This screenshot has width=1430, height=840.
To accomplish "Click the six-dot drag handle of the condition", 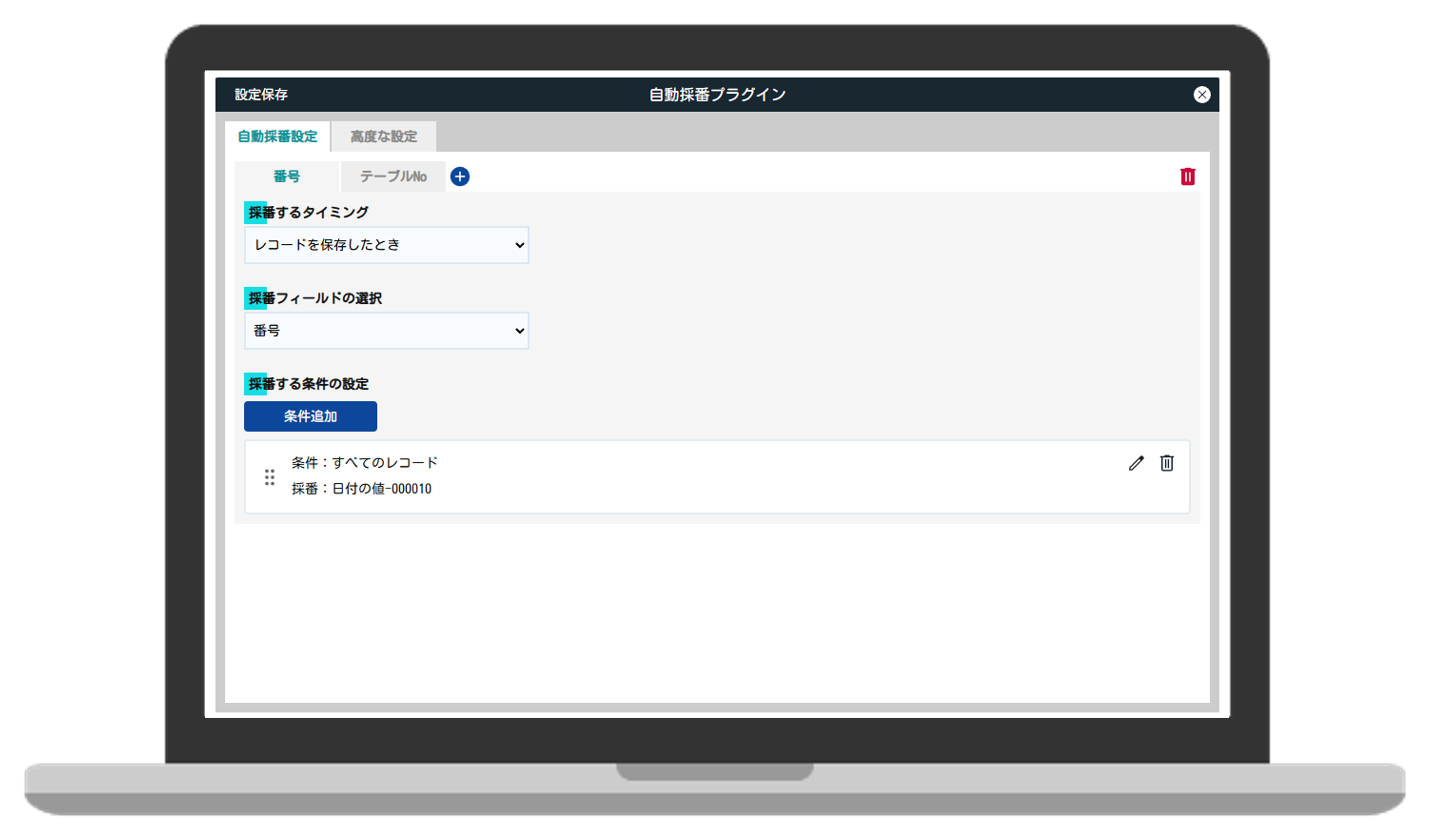I will pyautogui.click(x=270, y=477).
